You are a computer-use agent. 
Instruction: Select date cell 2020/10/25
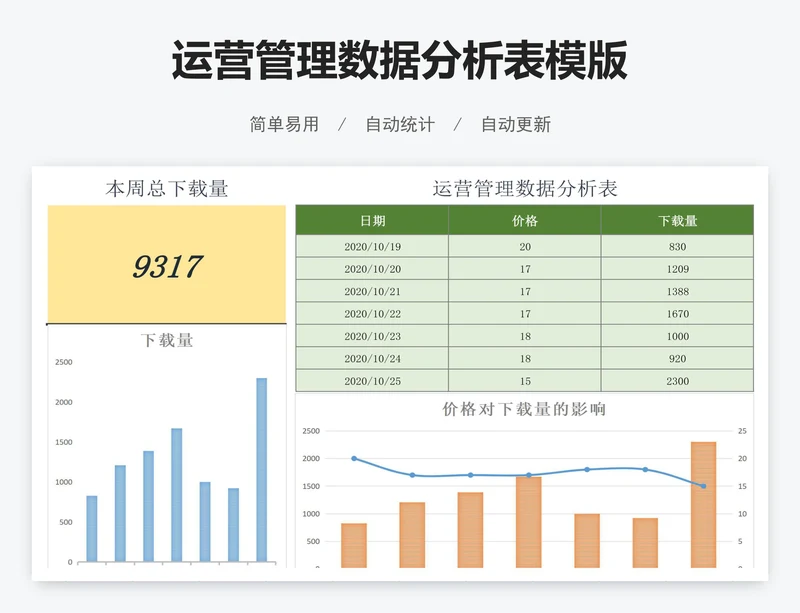(x=372, y=381)
